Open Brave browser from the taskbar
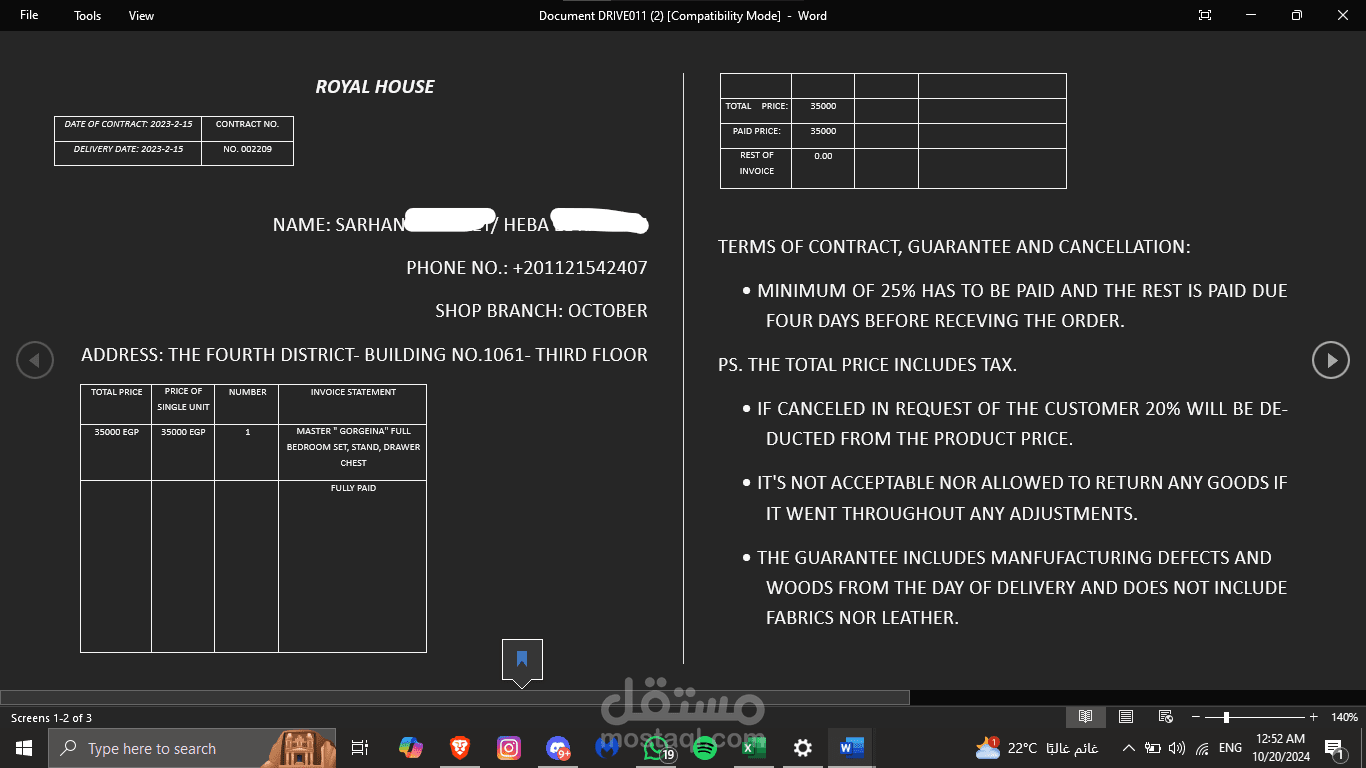Viewport: 1366px width, 768px height. pos(460,748)
